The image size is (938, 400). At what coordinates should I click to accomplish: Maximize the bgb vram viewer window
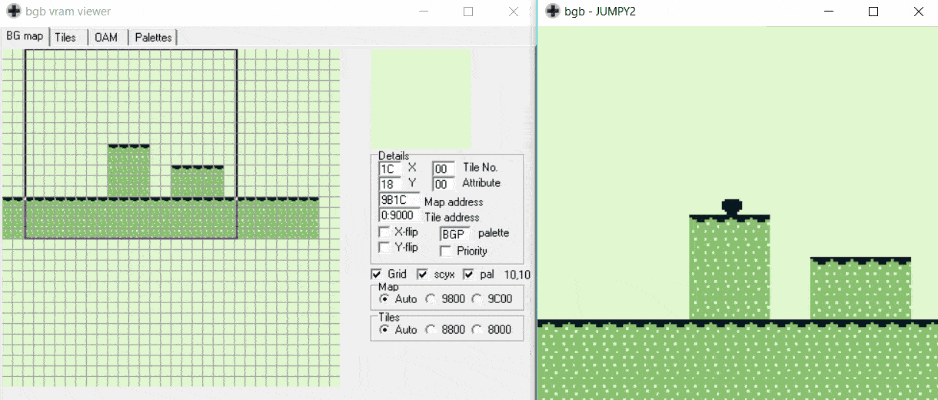[x=468, y=11]
